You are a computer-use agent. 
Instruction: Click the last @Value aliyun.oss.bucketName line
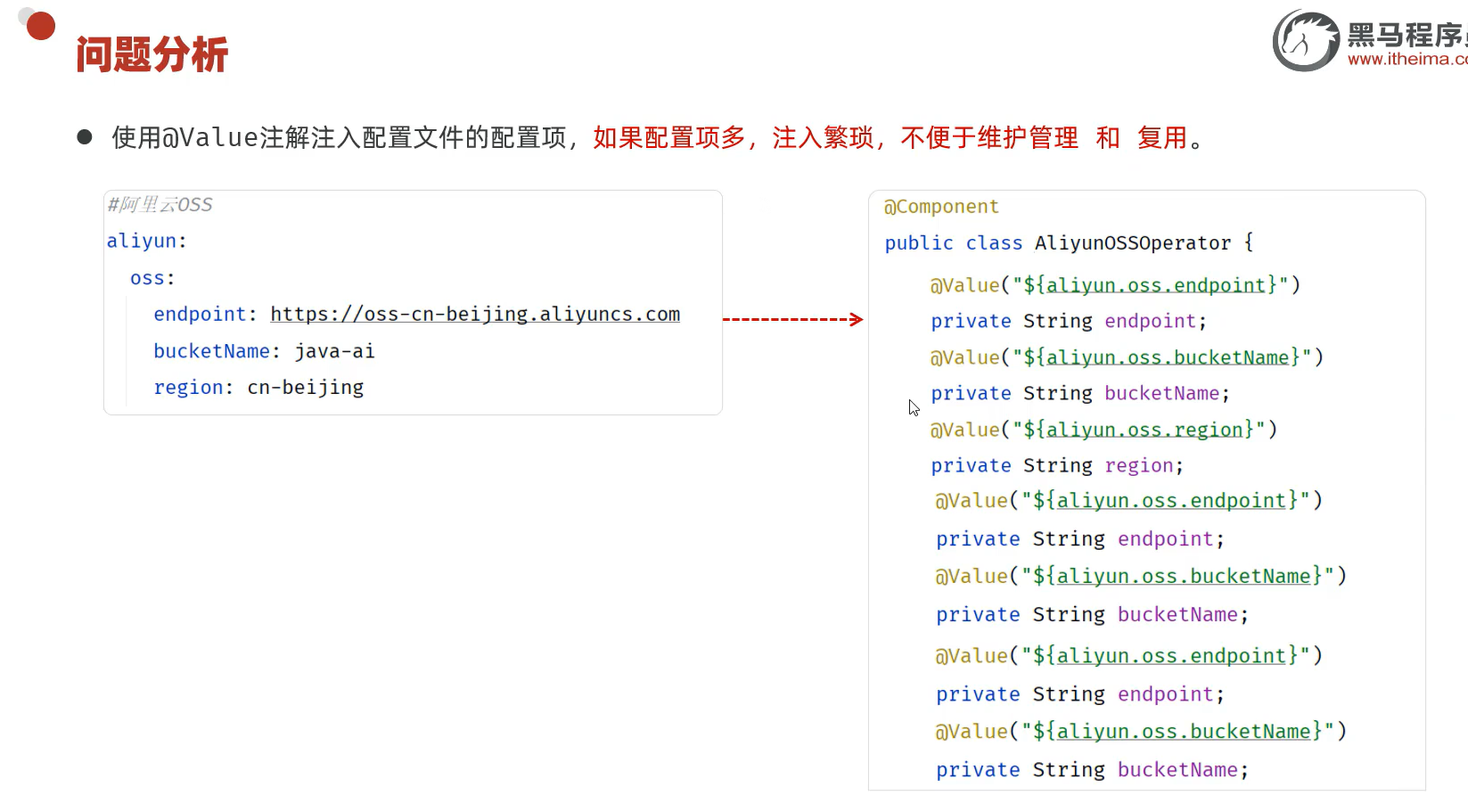coord(1141,732)
